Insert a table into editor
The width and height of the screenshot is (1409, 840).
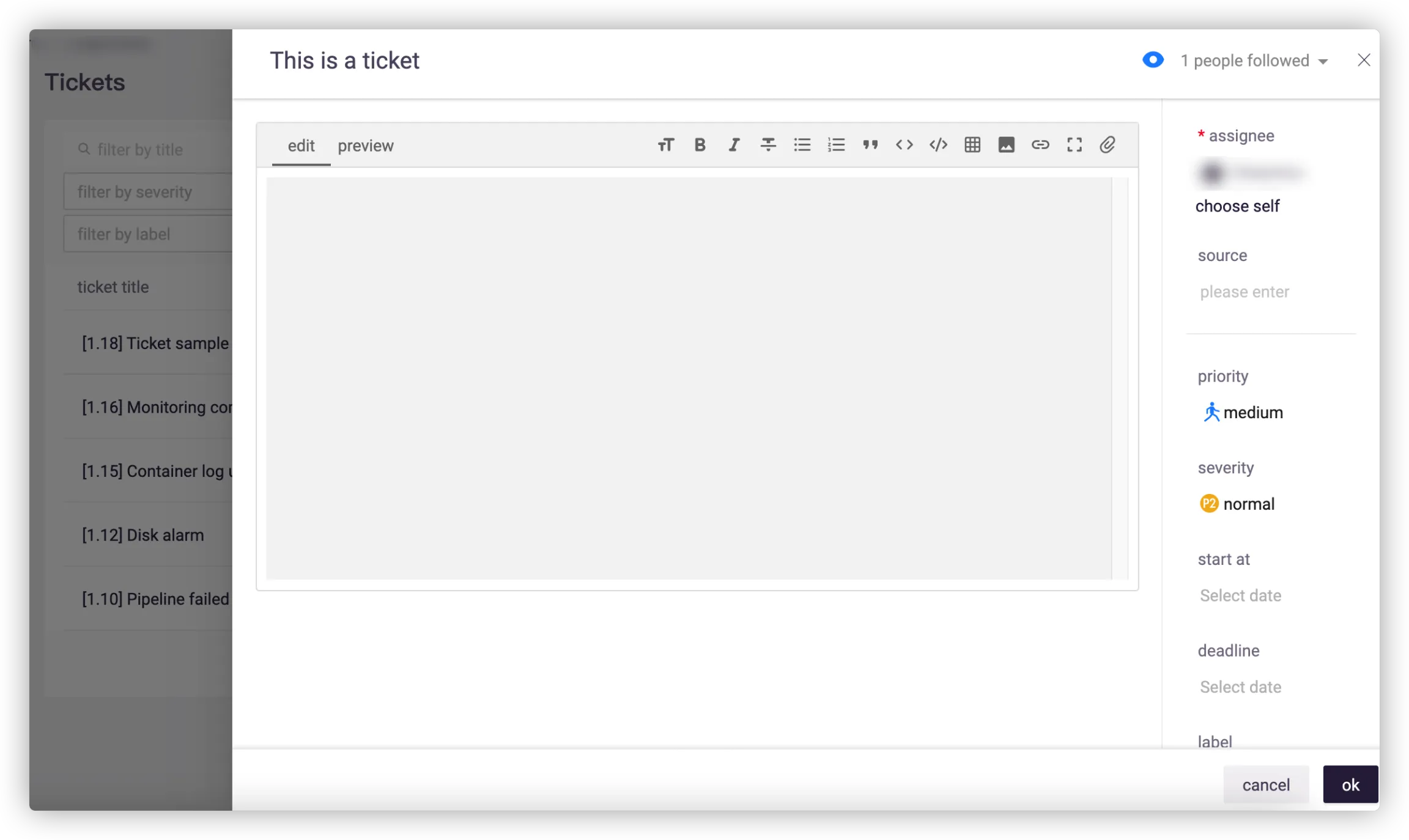pos(972,145)
